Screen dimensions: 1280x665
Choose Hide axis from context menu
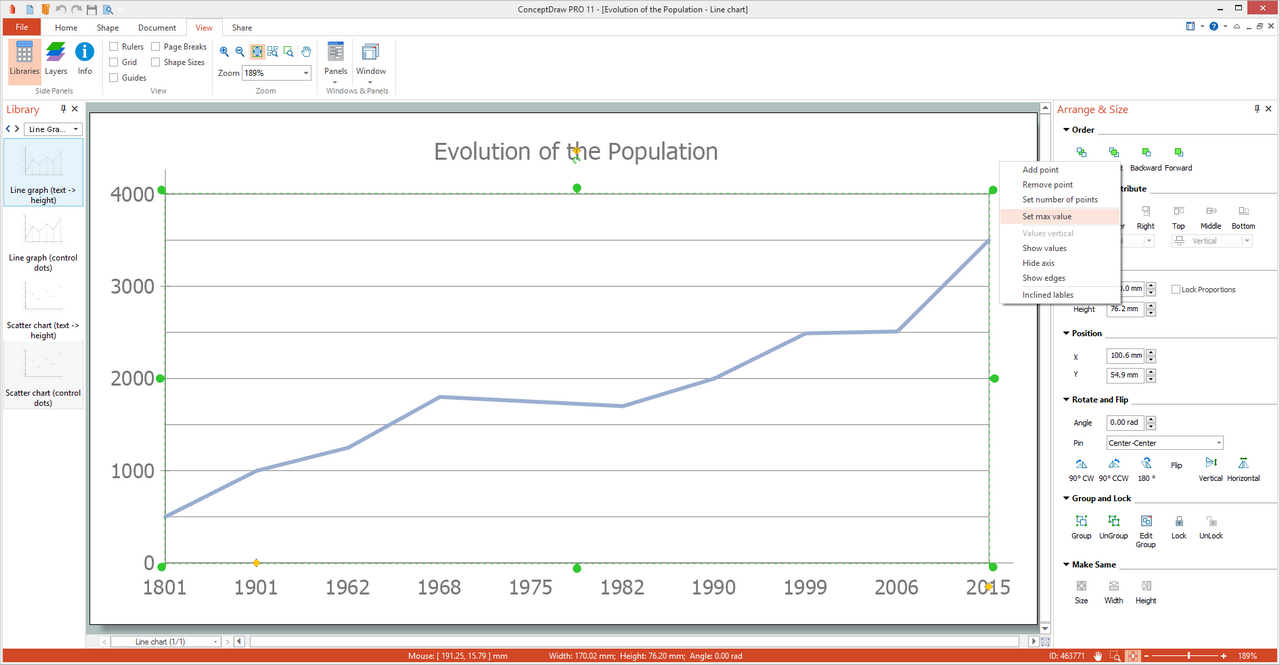[x=1059, y=263]
